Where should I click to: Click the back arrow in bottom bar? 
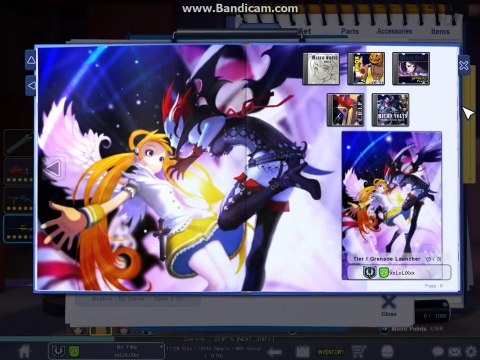click(275, 352)
